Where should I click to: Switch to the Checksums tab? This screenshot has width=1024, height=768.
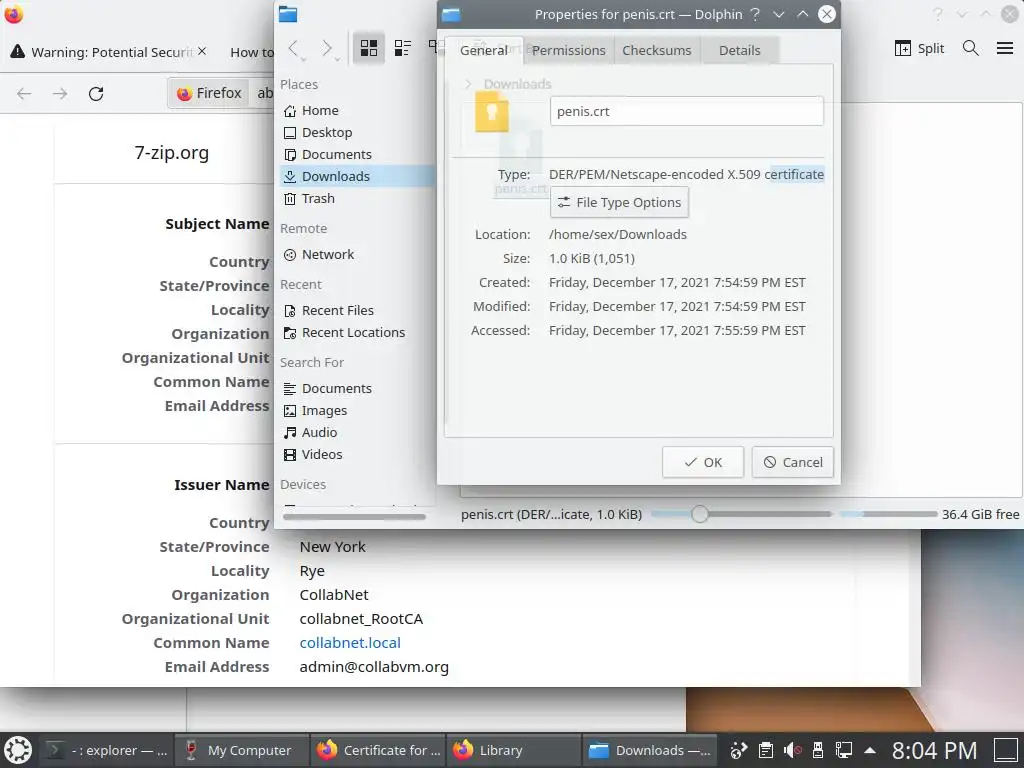[656, 50]
